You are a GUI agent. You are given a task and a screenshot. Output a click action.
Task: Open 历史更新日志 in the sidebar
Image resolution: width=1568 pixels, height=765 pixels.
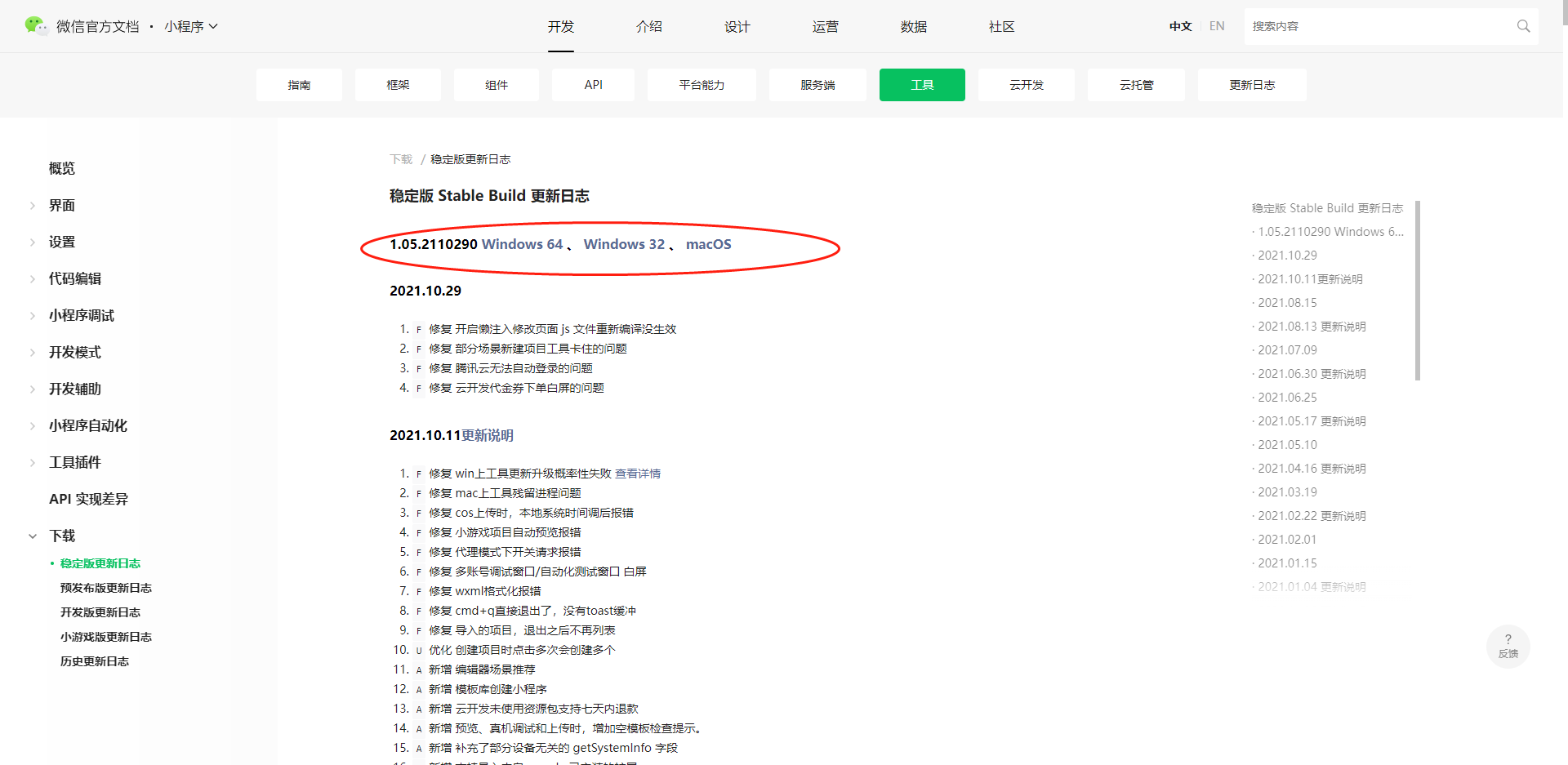point(95,661)
